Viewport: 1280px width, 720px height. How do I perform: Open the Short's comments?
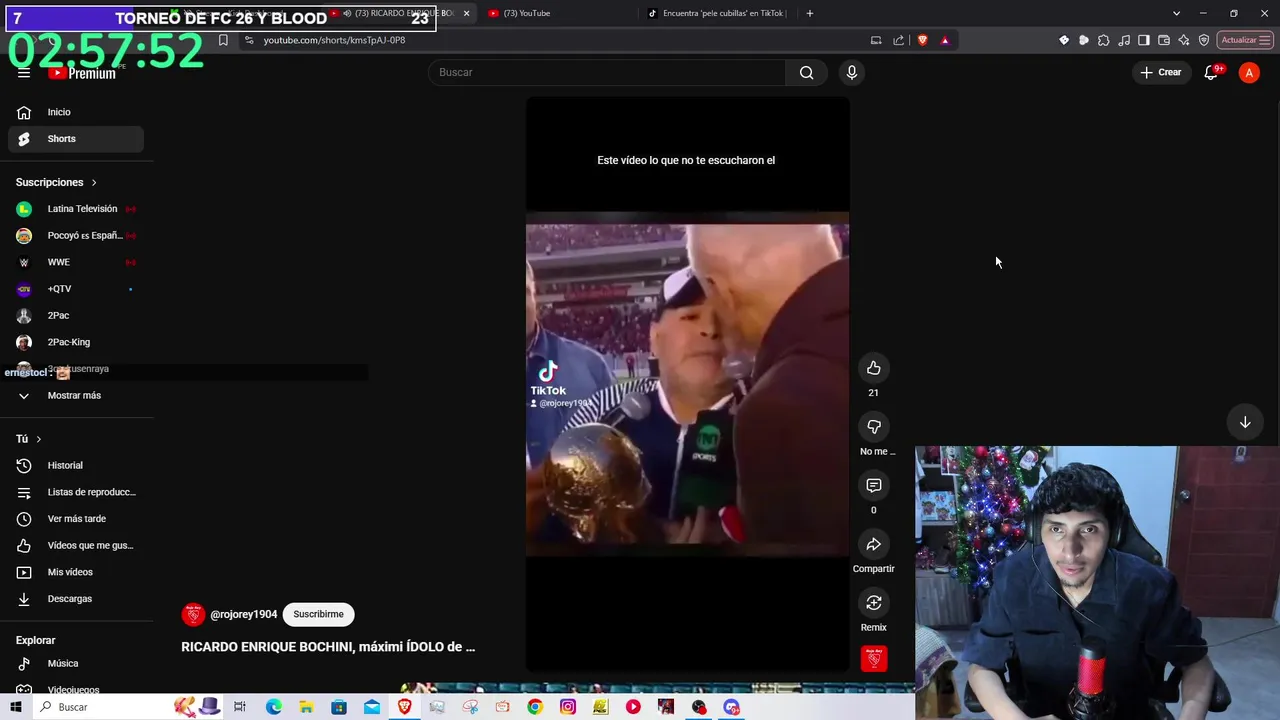click(x=874, y=485)
